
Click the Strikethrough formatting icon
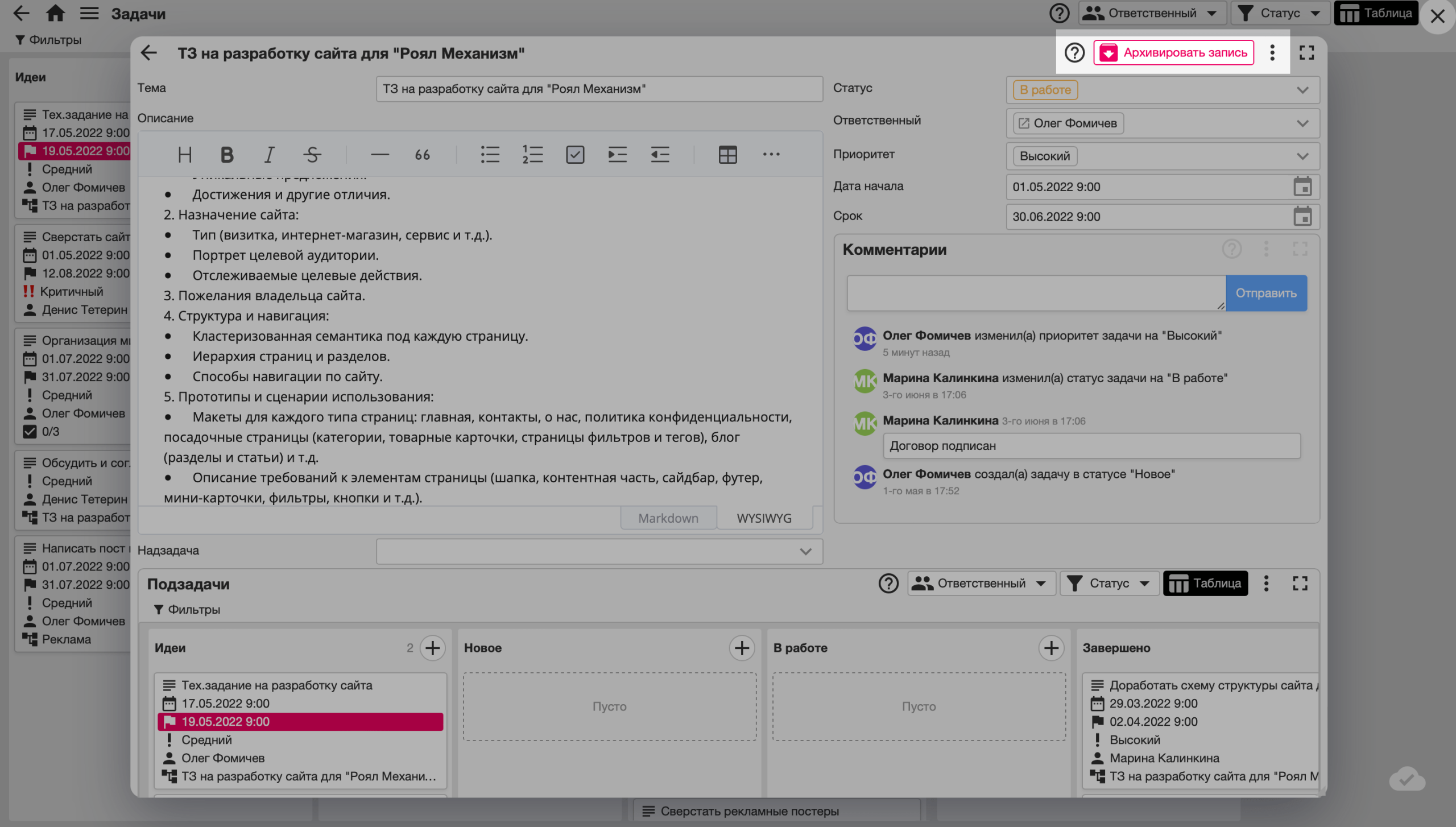click(x=312, y=155)
